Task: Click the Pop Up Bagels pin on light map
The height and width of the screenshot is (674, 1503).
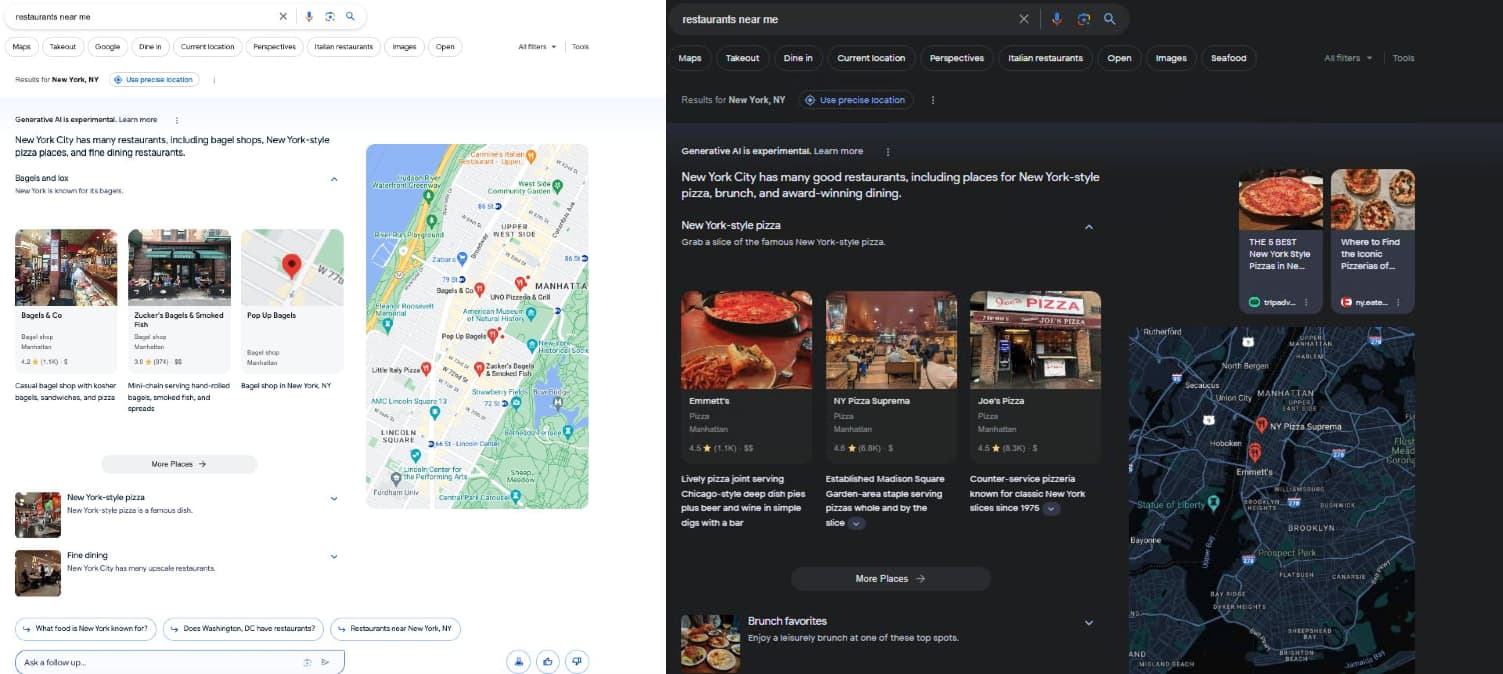Action: coord(492,334)
